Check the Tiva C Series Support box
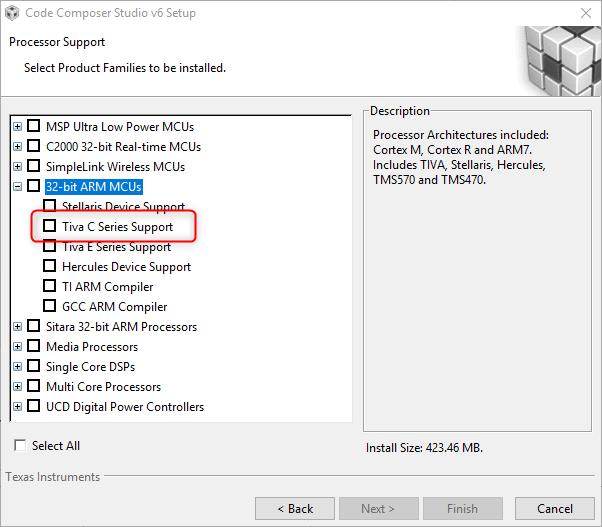Viewport: 602px width, 527px height. click(x=50, y=226)
